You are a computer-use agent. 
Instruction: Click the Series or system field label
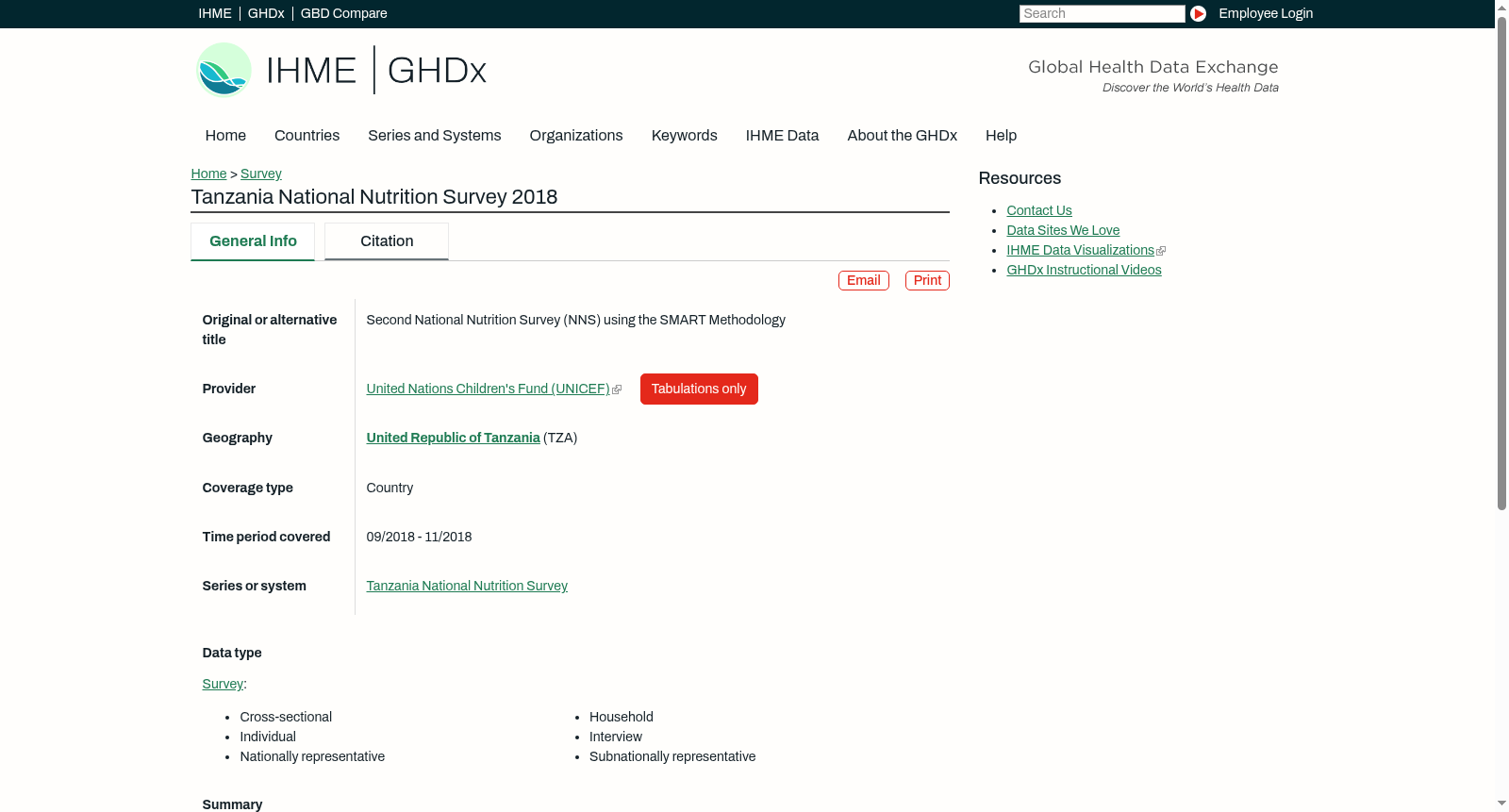[x=254, y=586]
